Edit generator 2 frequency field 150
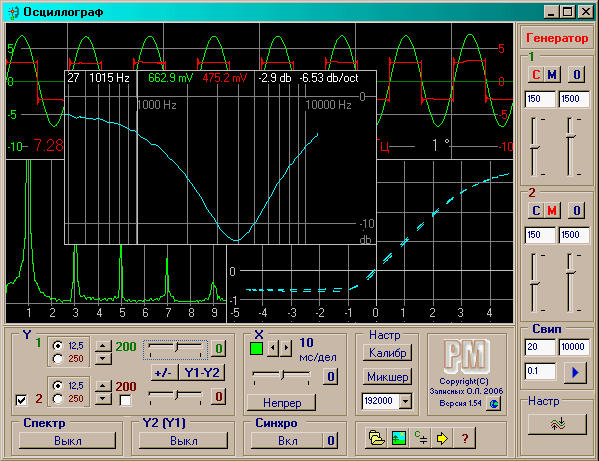Screen dimensions: 599x461 tap(539, 235)
